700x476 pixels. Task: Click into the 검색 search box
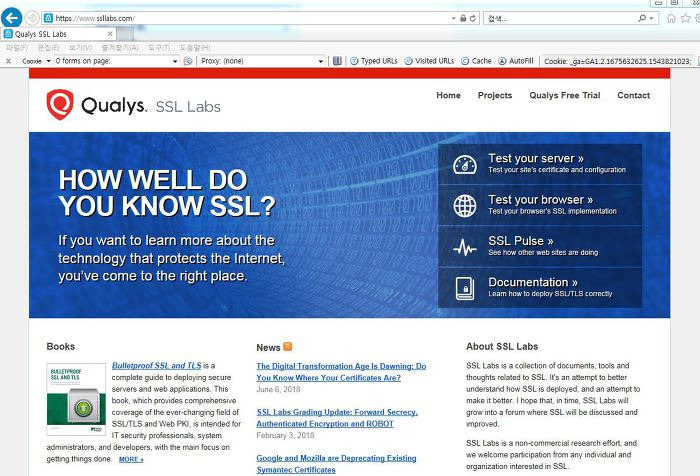560,18
